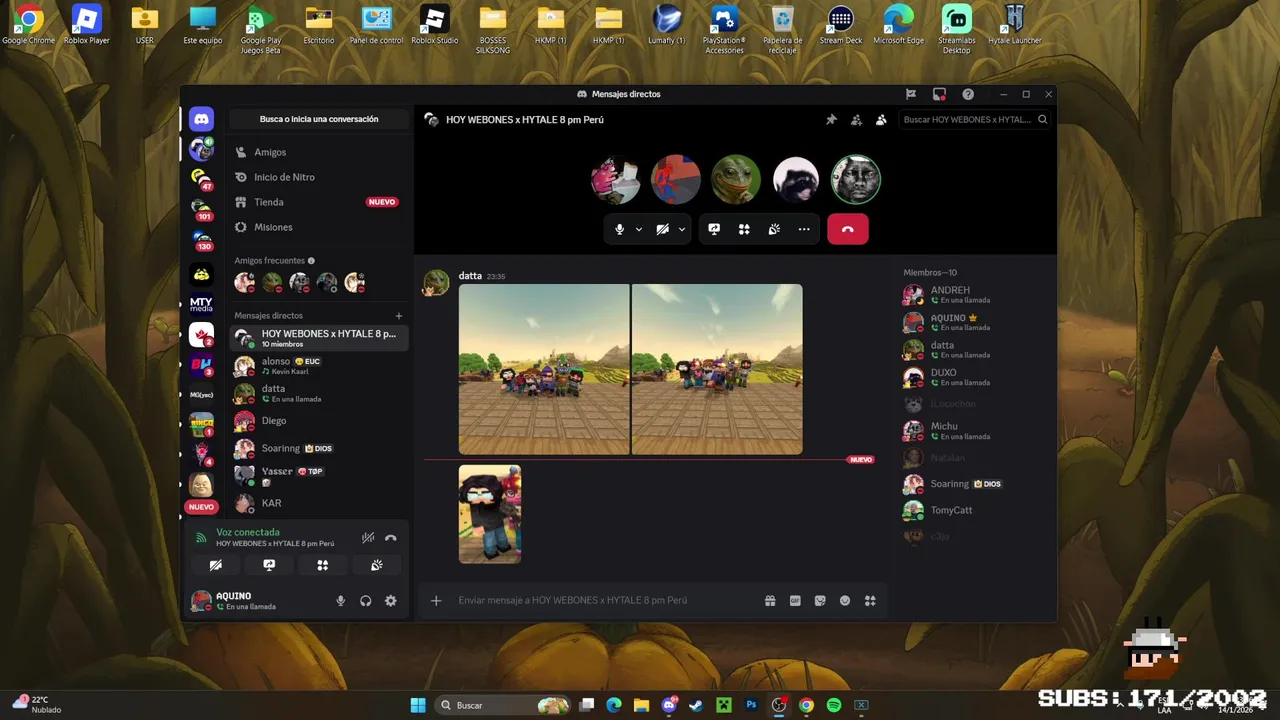Open HOY WEBONES x HYTALE group DM
The image size is (1280, 720).
tap(318, 338)
